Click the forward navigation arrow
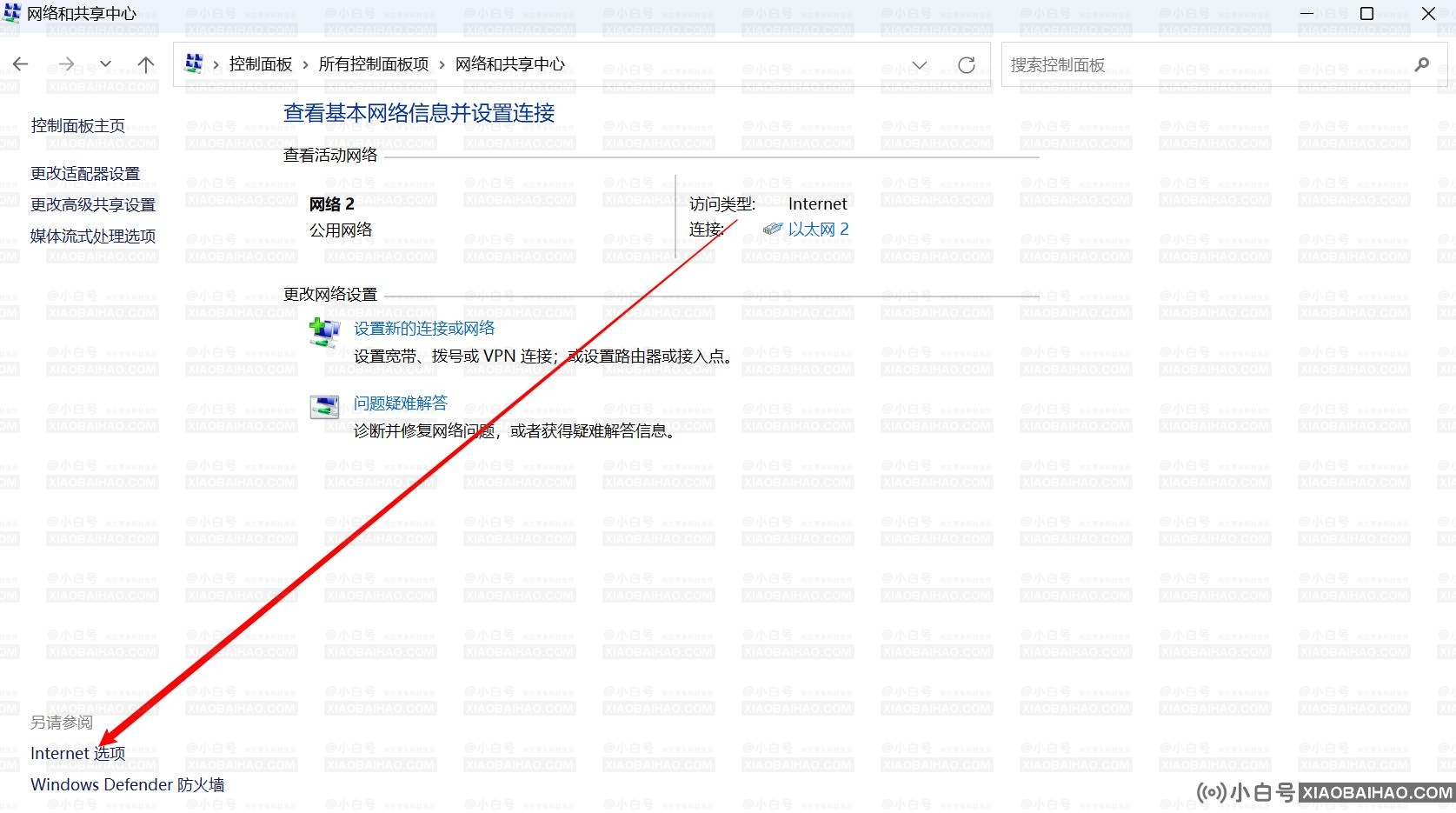This screenshot has height=813, width=1456. coord(66,64)
